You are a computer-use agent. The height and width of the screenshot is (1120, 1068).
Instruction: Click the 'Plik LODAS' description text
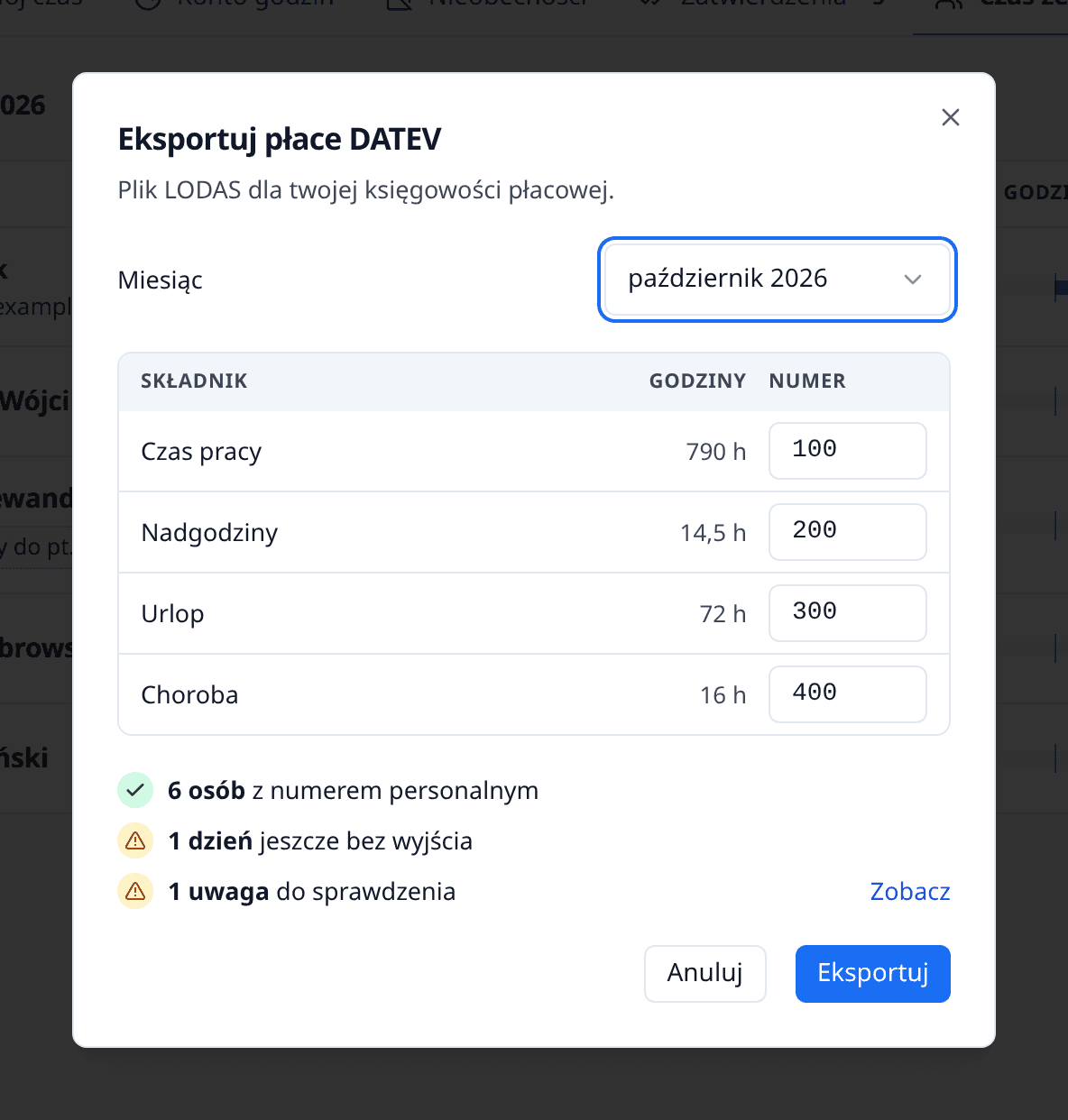pos(366,190)
